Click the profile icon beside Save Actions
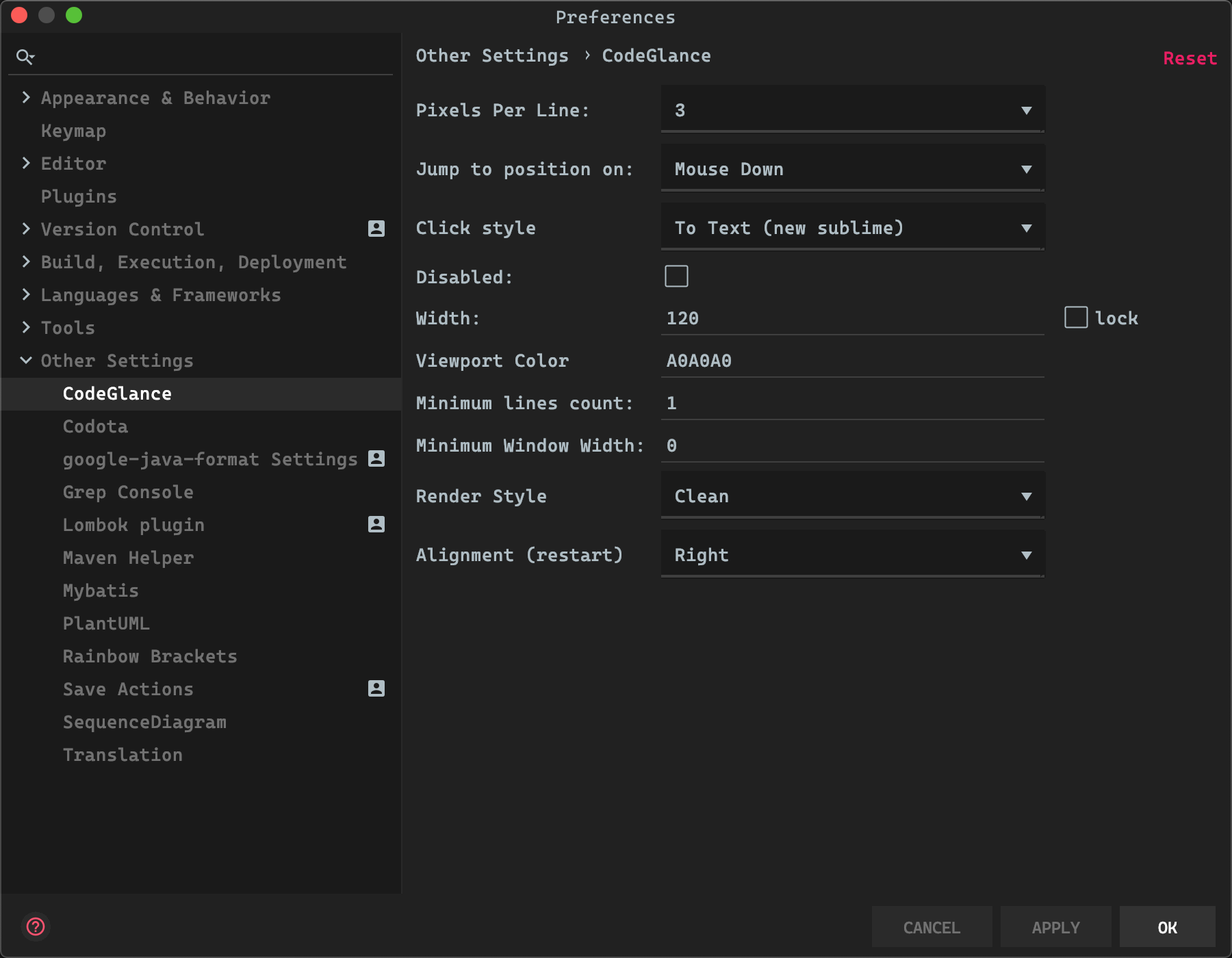Viewport: 1232px width, 958px height. click(x=376, y=688)
